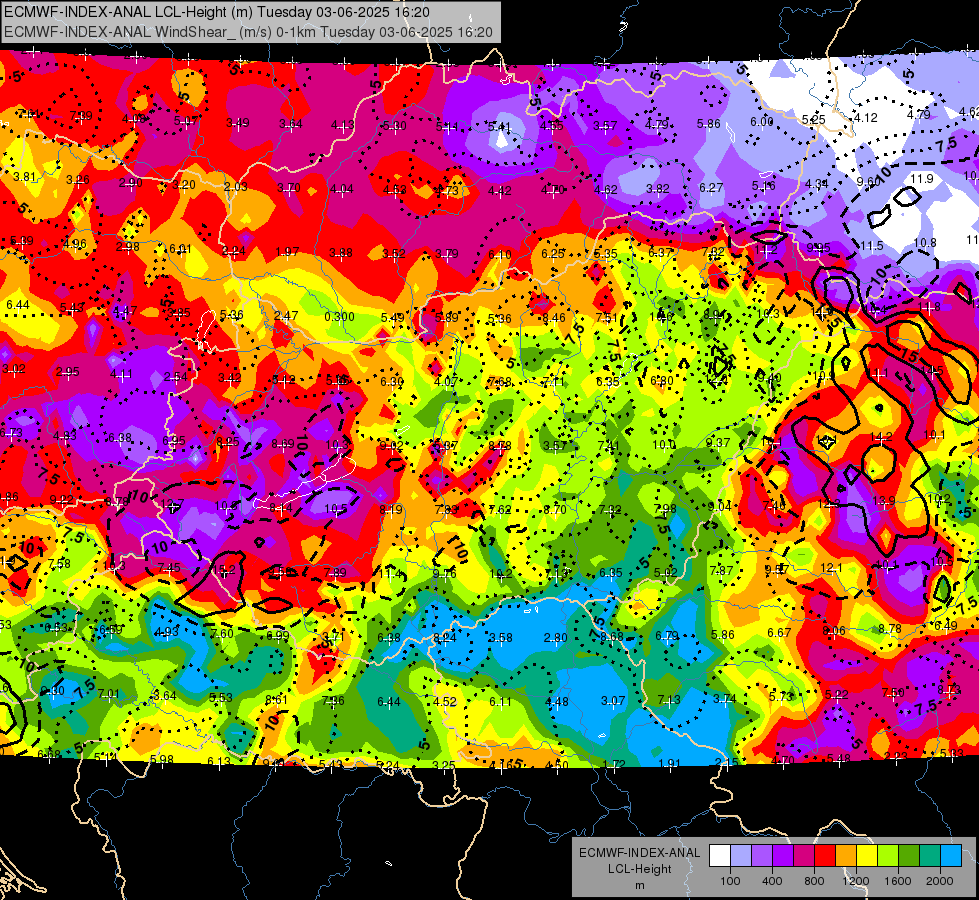
Task: Click the legend label 1200
Action: coord(856,881)
